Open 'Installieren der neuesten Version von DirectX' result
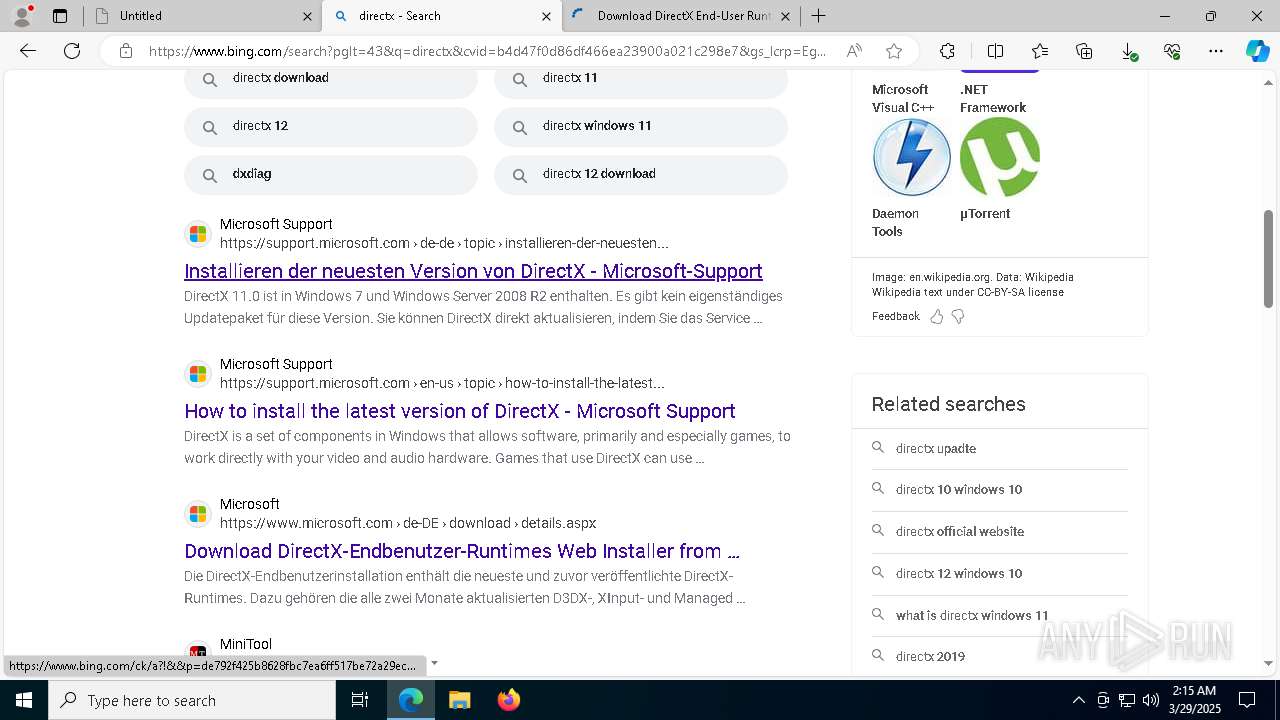Screen dimensions: 1280x720 (473, 271)
